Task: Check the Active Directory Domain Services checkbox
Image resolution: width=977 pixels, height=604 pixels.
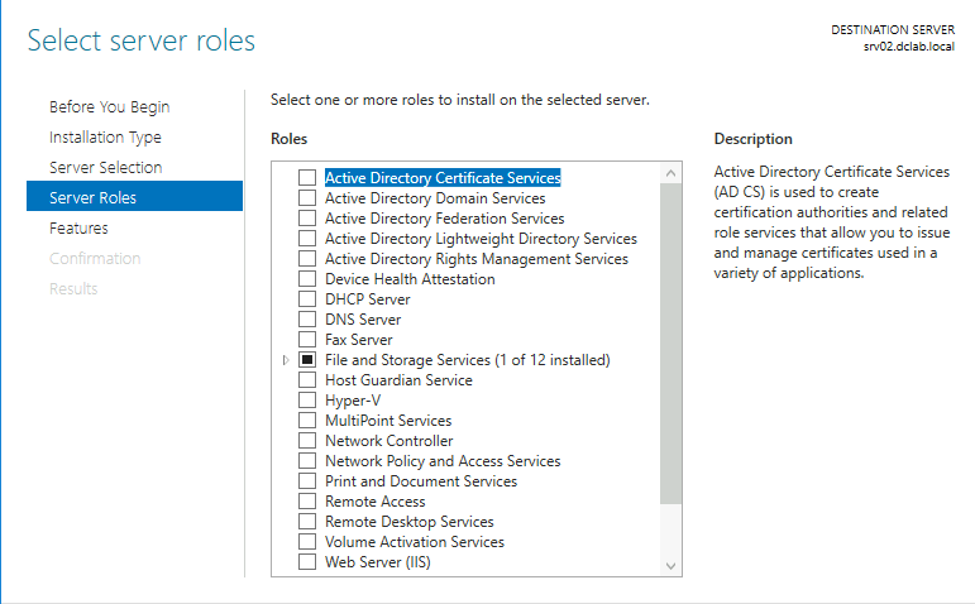Action: pyautogui.click(x=307, y=198)
